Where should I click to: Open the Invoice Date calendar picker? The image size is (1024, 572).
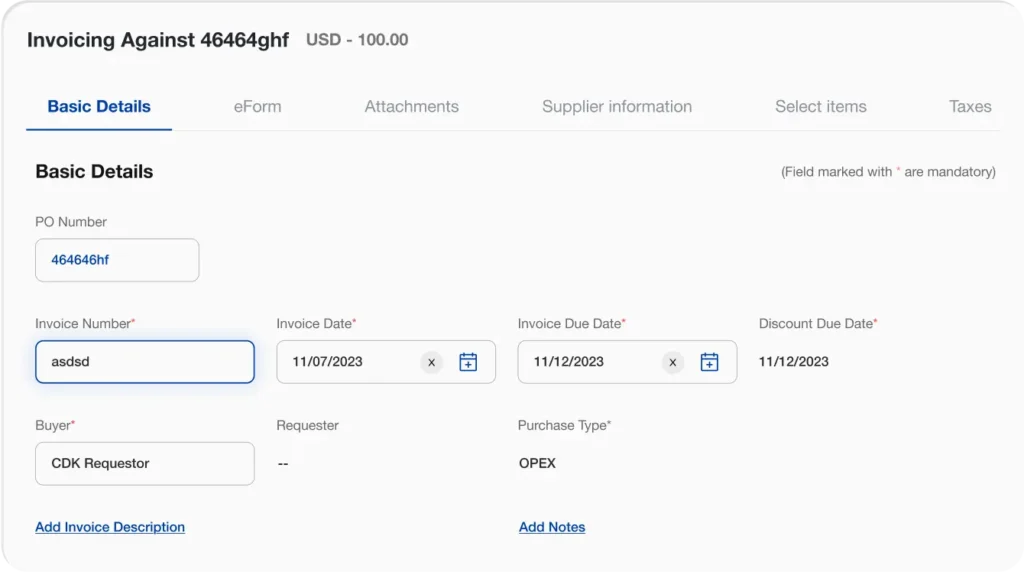pos(468,362)
